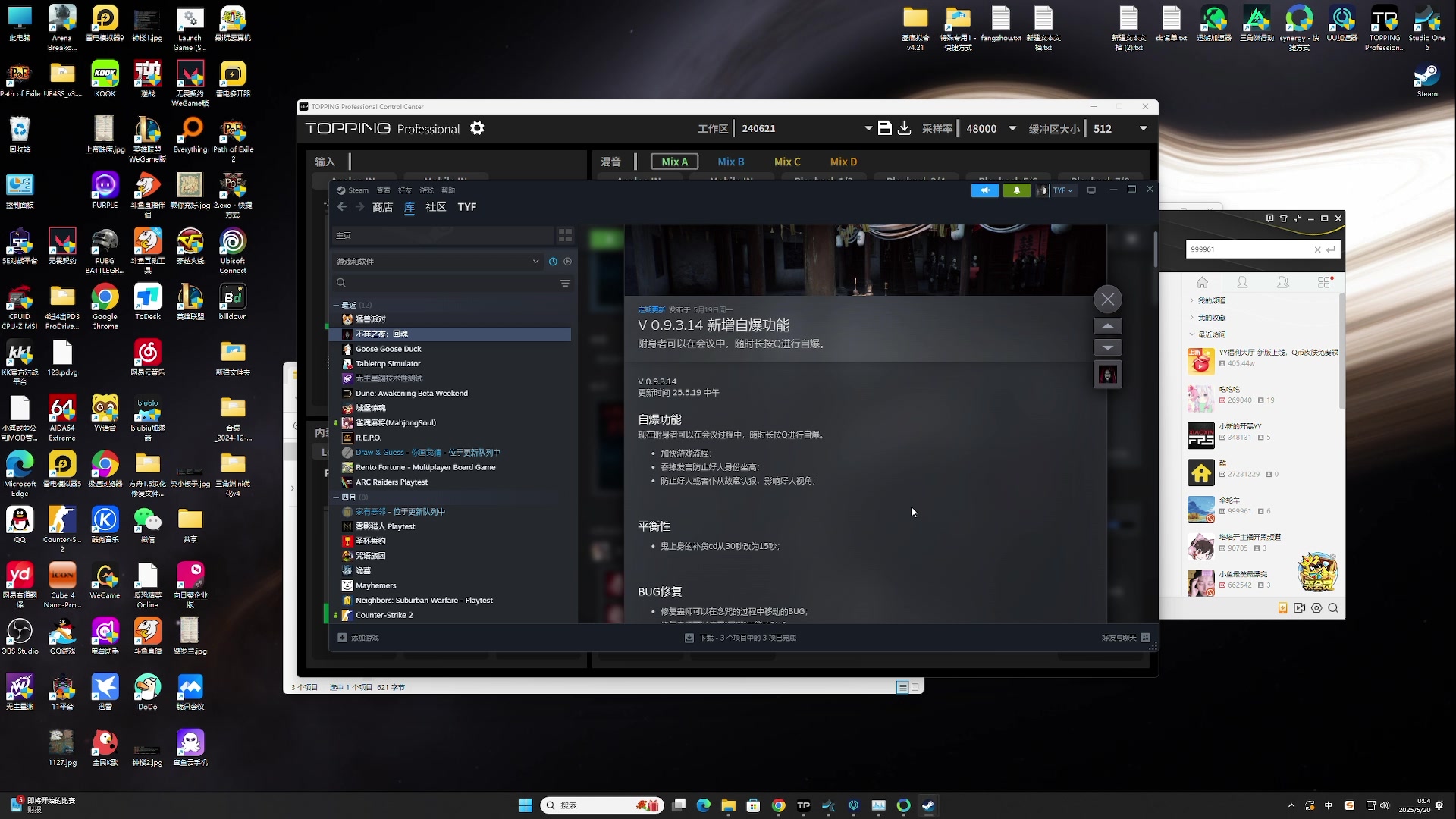Open YY apps grid tab icon
Image resolution: width=1456 pixels, height=819 pixels.
[x=1324, y=282]
